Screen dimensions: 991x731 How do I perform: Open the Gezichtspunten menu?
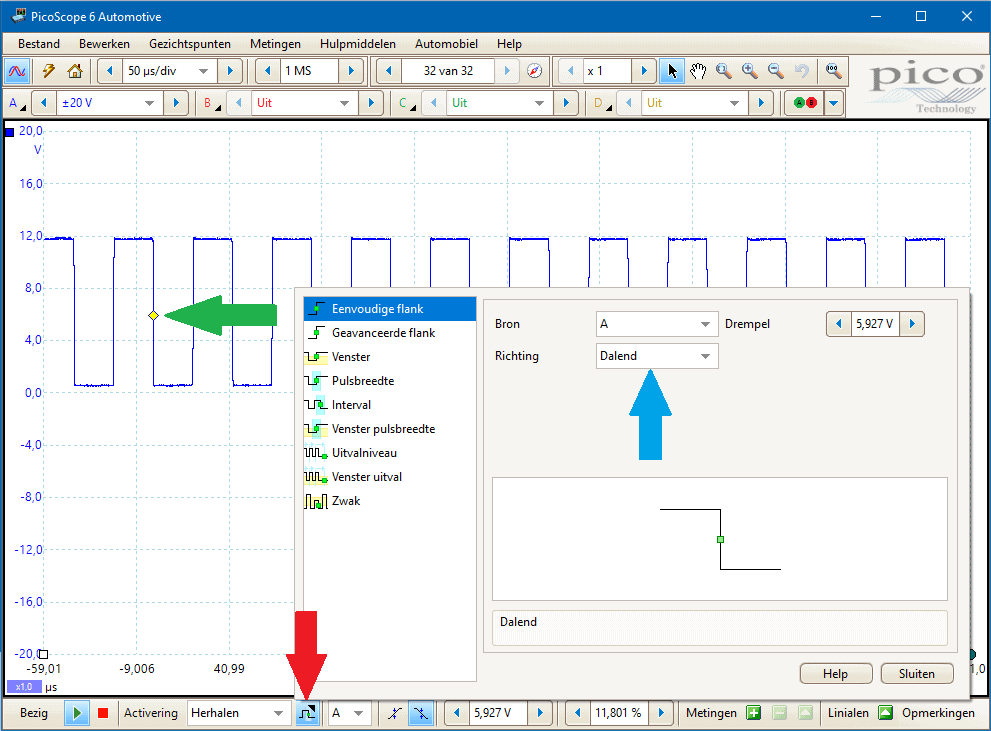point(190,44)
